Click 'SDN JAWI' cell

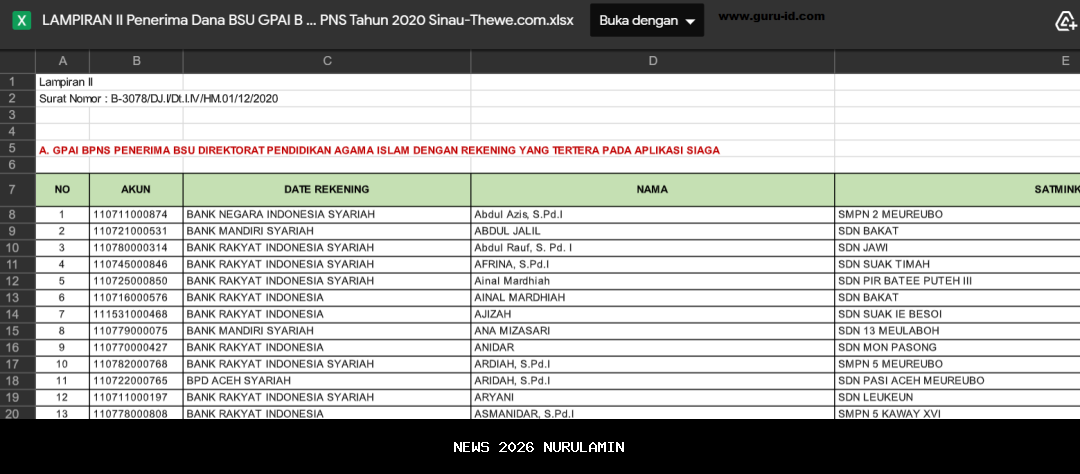tap(957, 247)
